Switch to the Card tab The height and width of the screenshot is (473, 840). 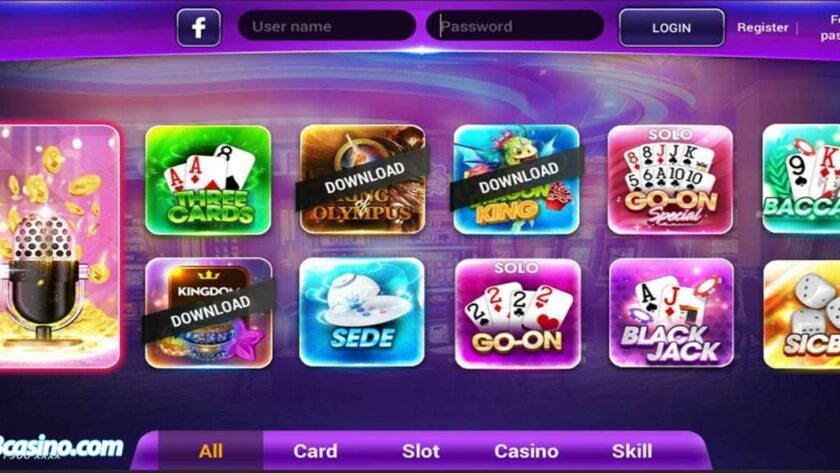[315, 451]
